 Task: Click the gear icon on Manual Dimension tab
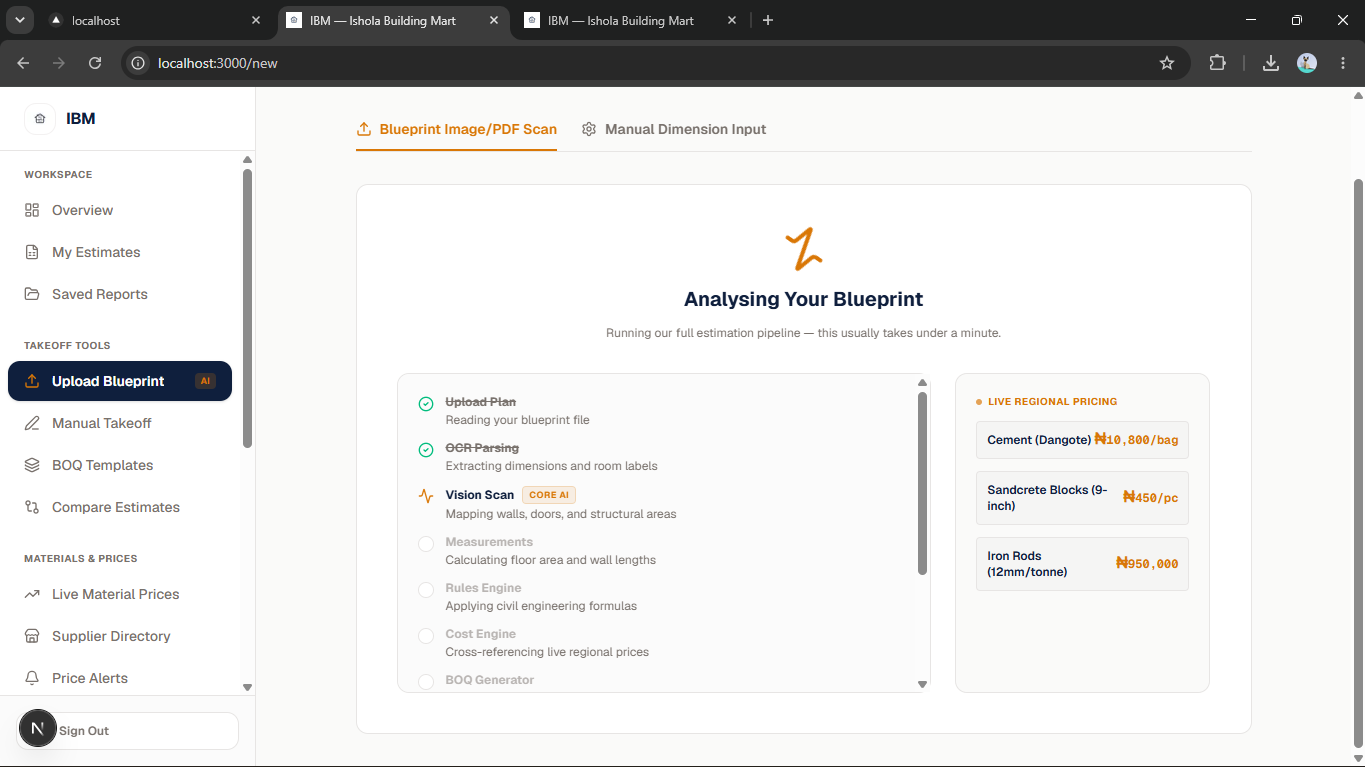[x=589, y=129]
